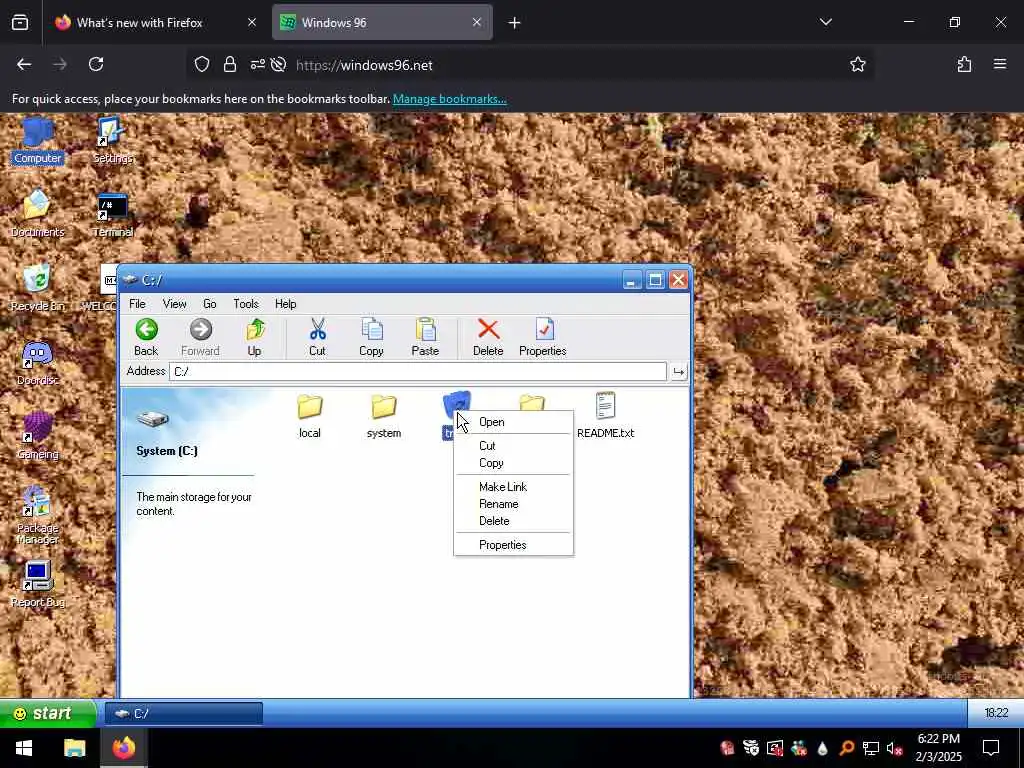Select the local folder

pos(310,416)
